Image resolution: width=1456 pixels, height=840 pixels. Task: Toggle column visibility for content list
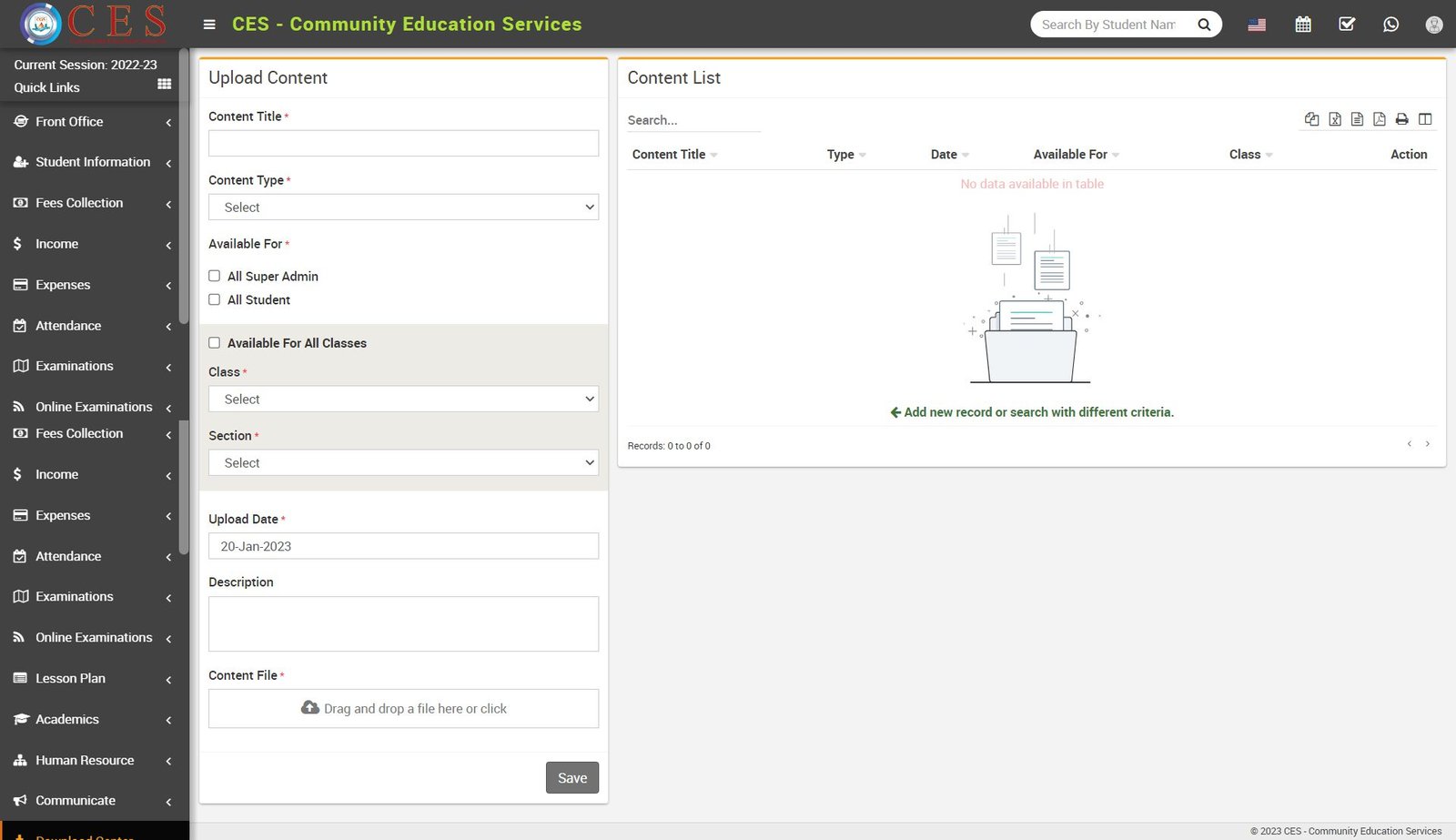click(1425, 119)
